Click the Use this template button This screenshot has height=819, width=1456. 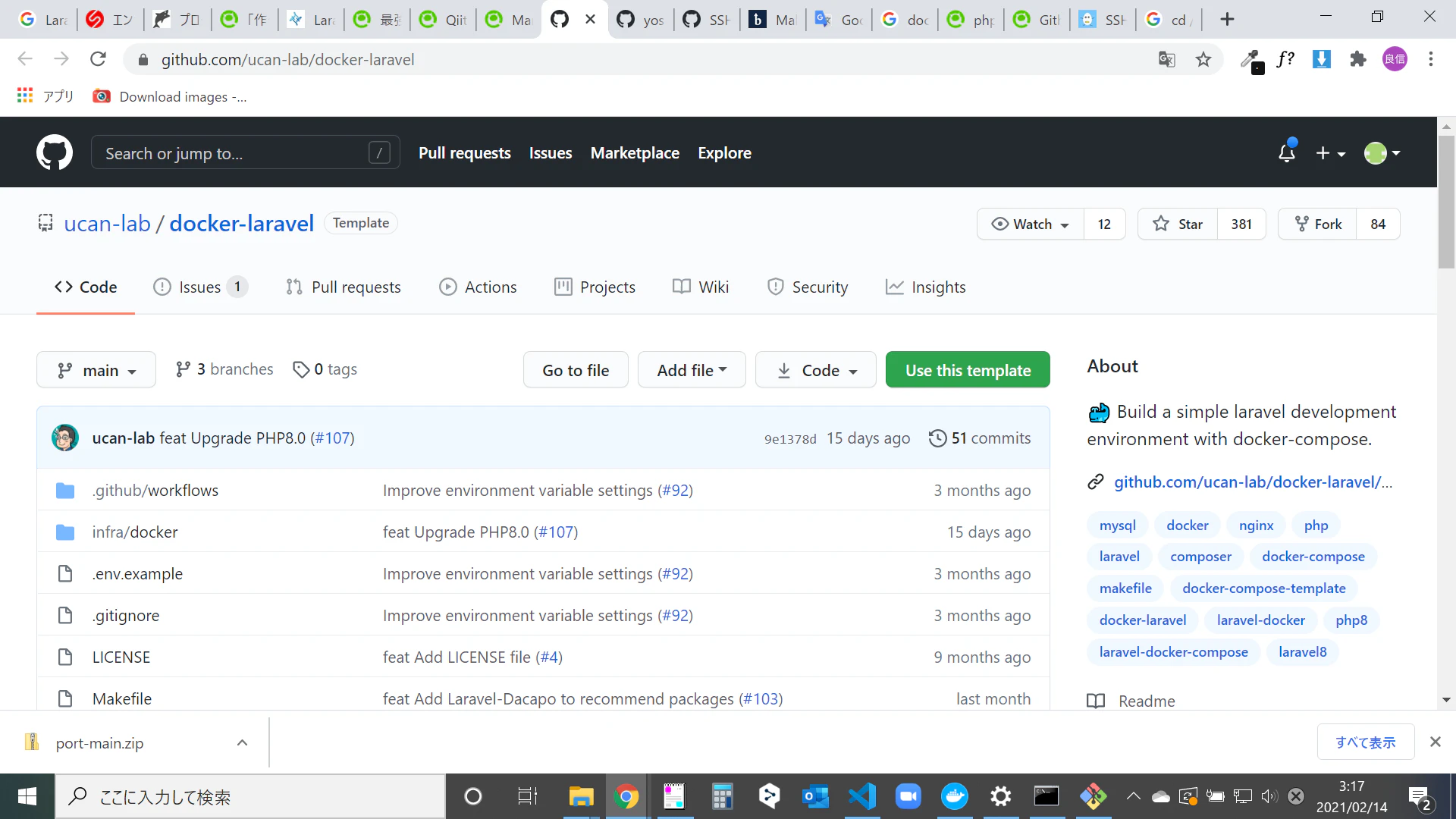click(968, 370)
